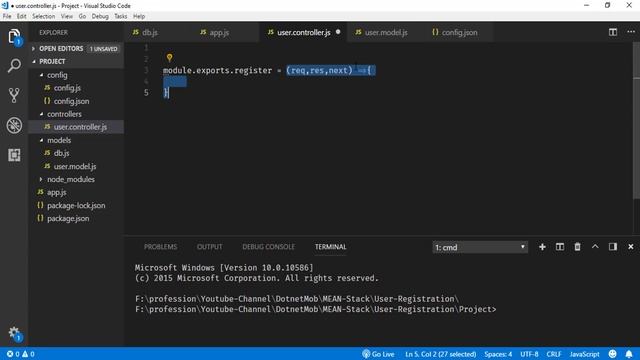Split the terminal pane
The height and width of the screenshot is (360, 640).
point(560,247)
